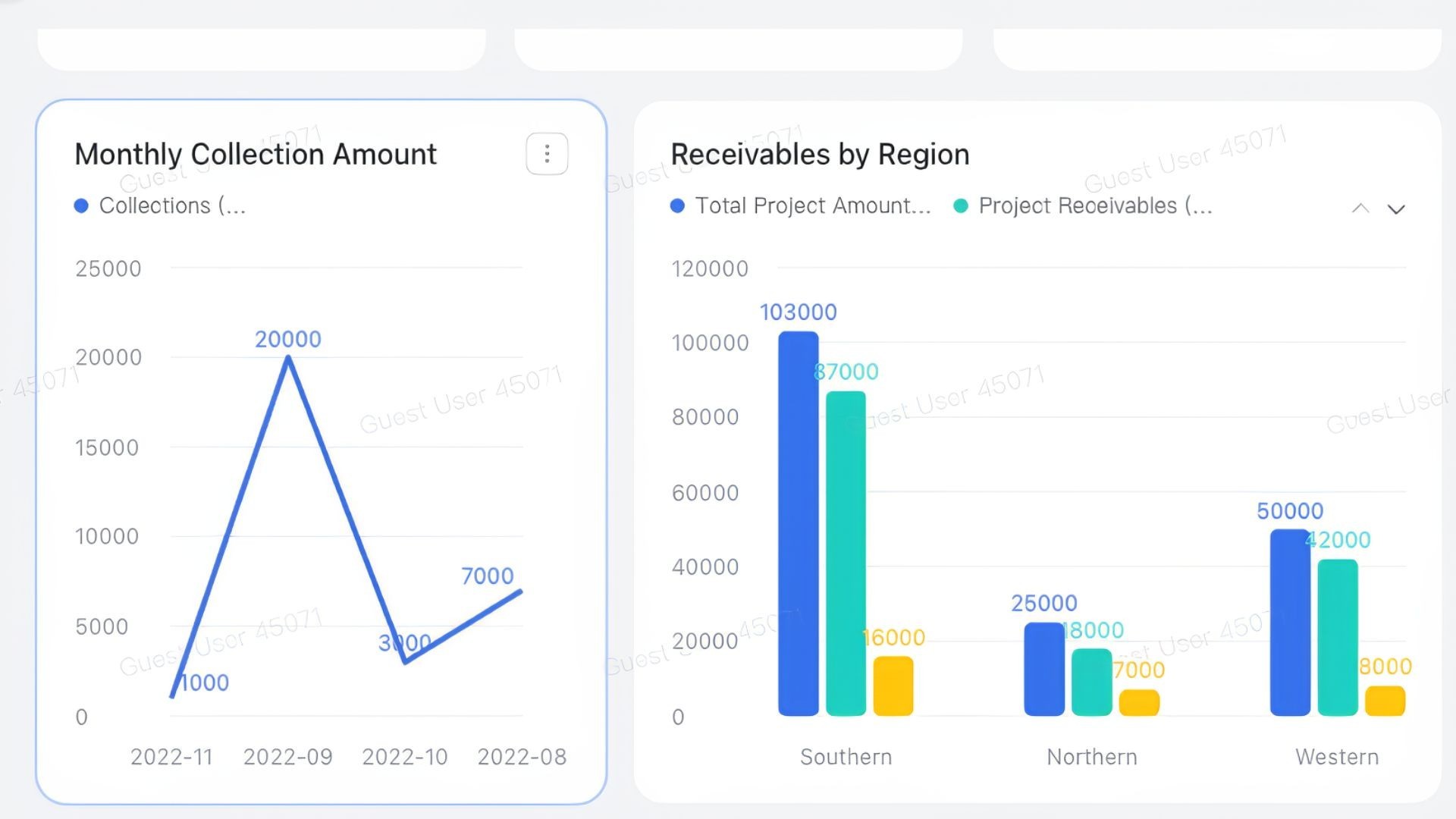Screen dimensions: 1456x819
Task: Click the 7000 data point for 2022-08
Action: (520, 591)
